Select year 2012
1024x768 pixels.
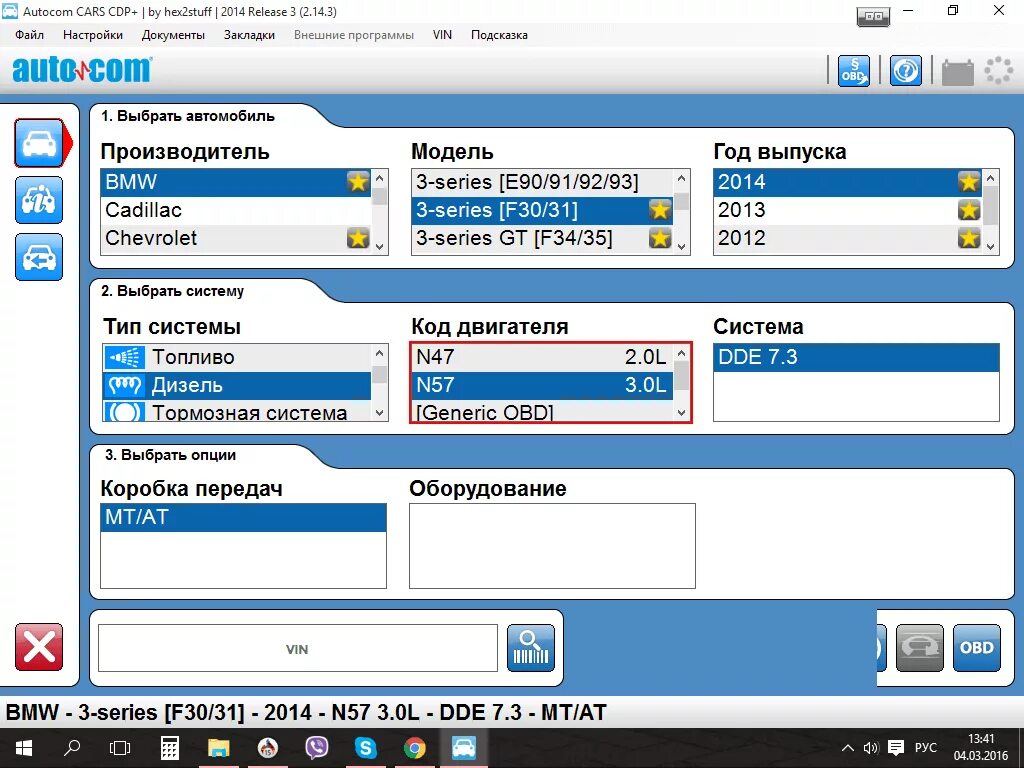pos(848,238)
